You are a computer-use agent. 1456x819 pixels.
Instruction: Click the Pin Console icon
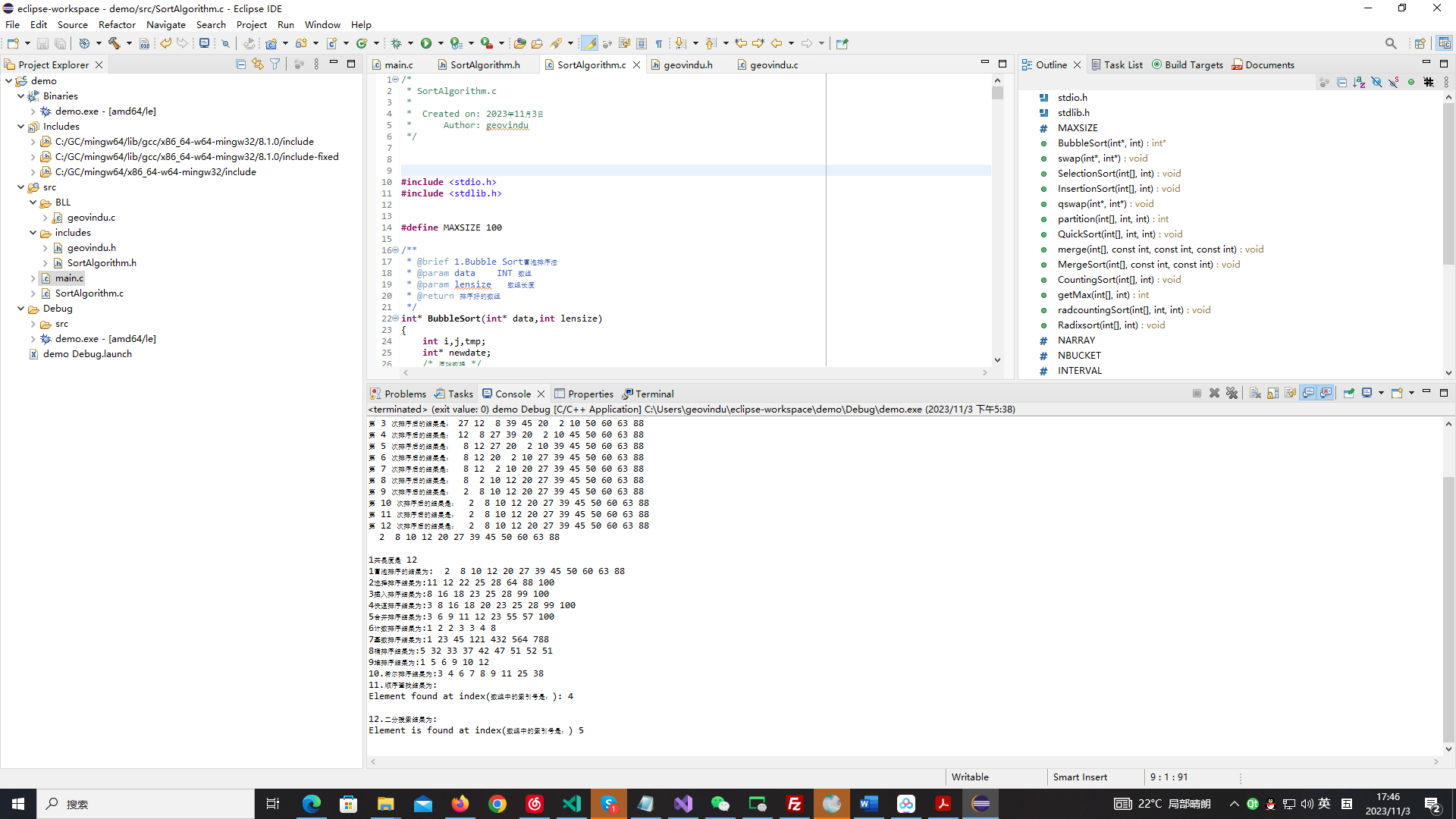point(1348,393)
